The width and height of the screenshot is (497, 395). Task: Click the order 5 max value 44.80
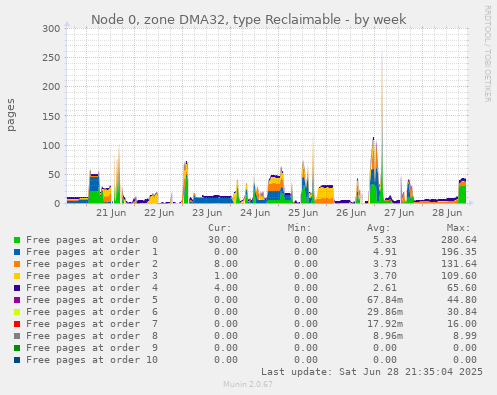coord(462,300)
